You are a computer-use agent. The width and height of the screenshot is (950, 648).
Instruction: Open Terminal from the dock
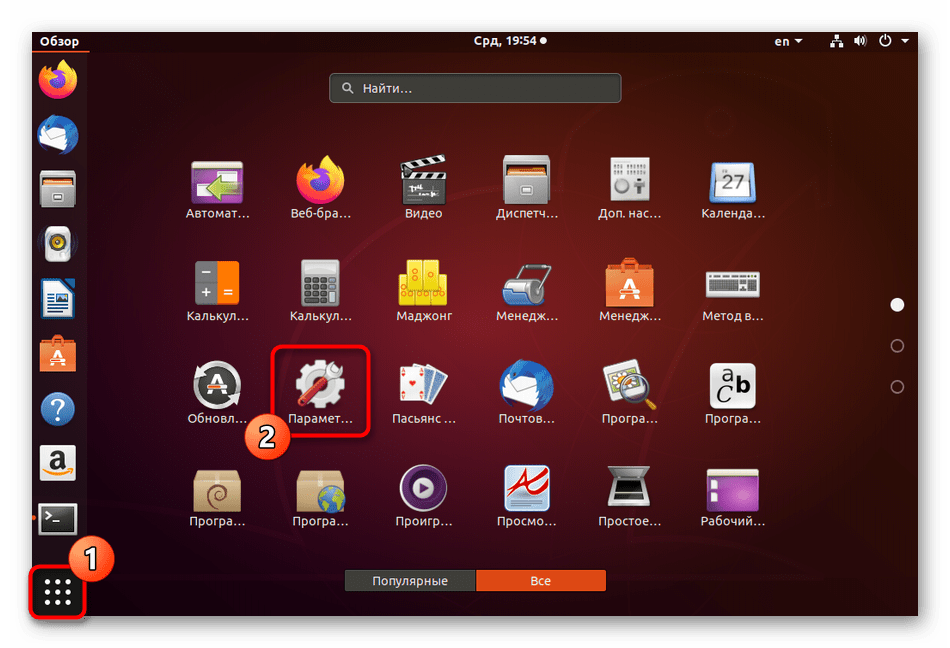58,518
